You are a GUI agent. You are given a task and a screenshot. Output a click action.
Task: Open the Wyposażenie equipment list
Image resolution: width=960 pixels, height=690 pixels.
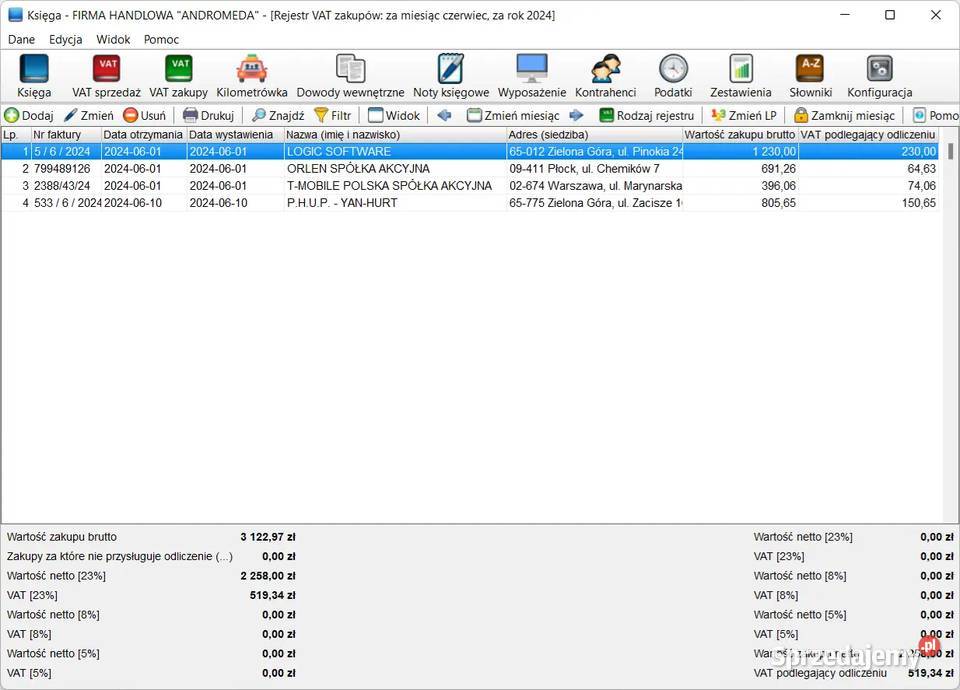pos(532,76)
